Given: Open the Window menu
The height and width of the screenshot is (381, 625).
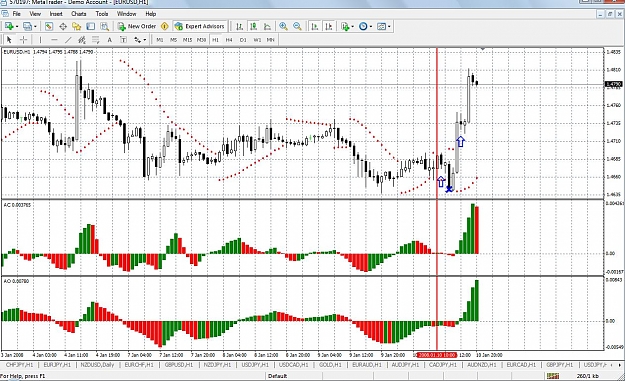Looking at the screenshot, I should tap(126, 14).
